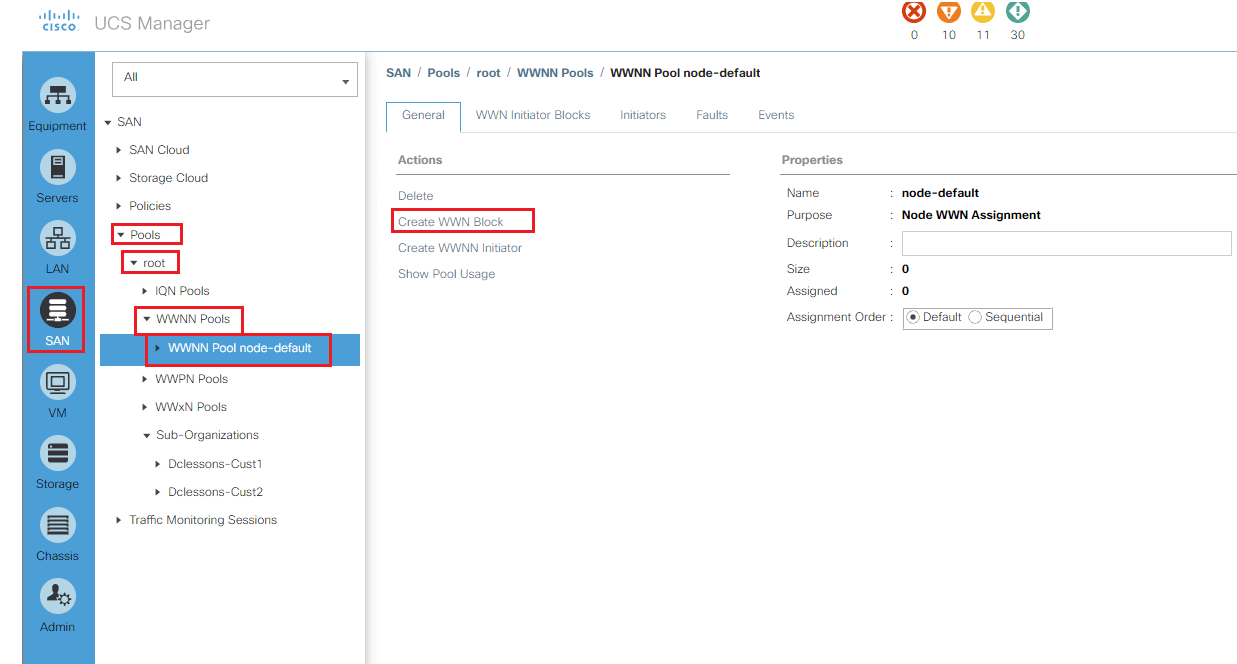
Task: Expand the WWPN Pools node
Action: click(145, 379)
